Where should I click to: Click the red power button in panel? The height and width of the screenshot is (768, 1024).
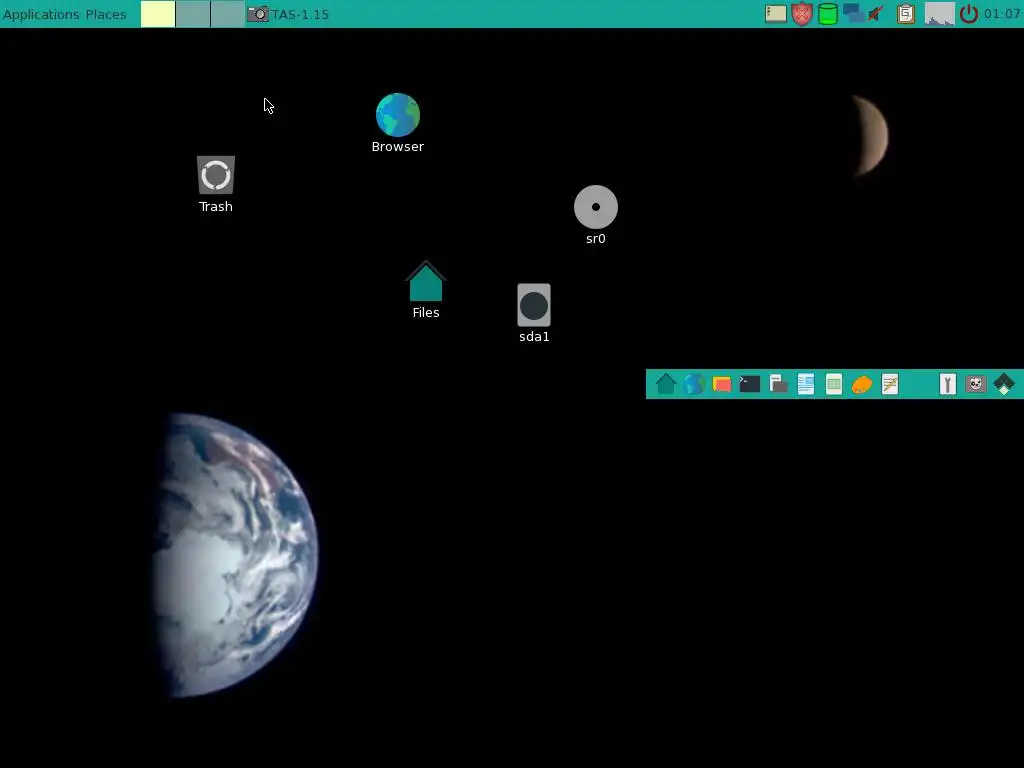pos(968,14)
